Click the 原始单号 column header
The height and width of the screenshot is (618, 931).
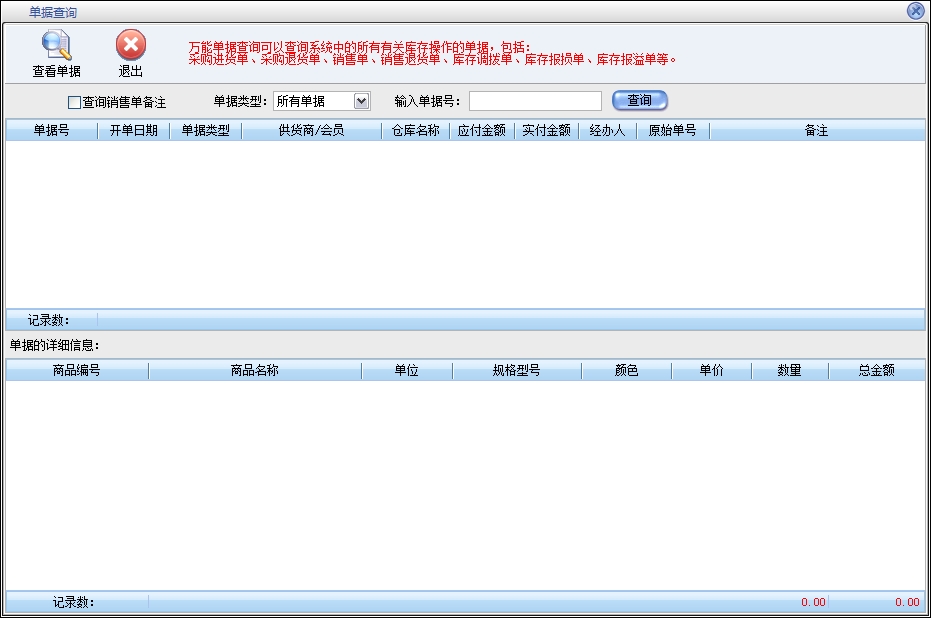click(x=672, y=131)
